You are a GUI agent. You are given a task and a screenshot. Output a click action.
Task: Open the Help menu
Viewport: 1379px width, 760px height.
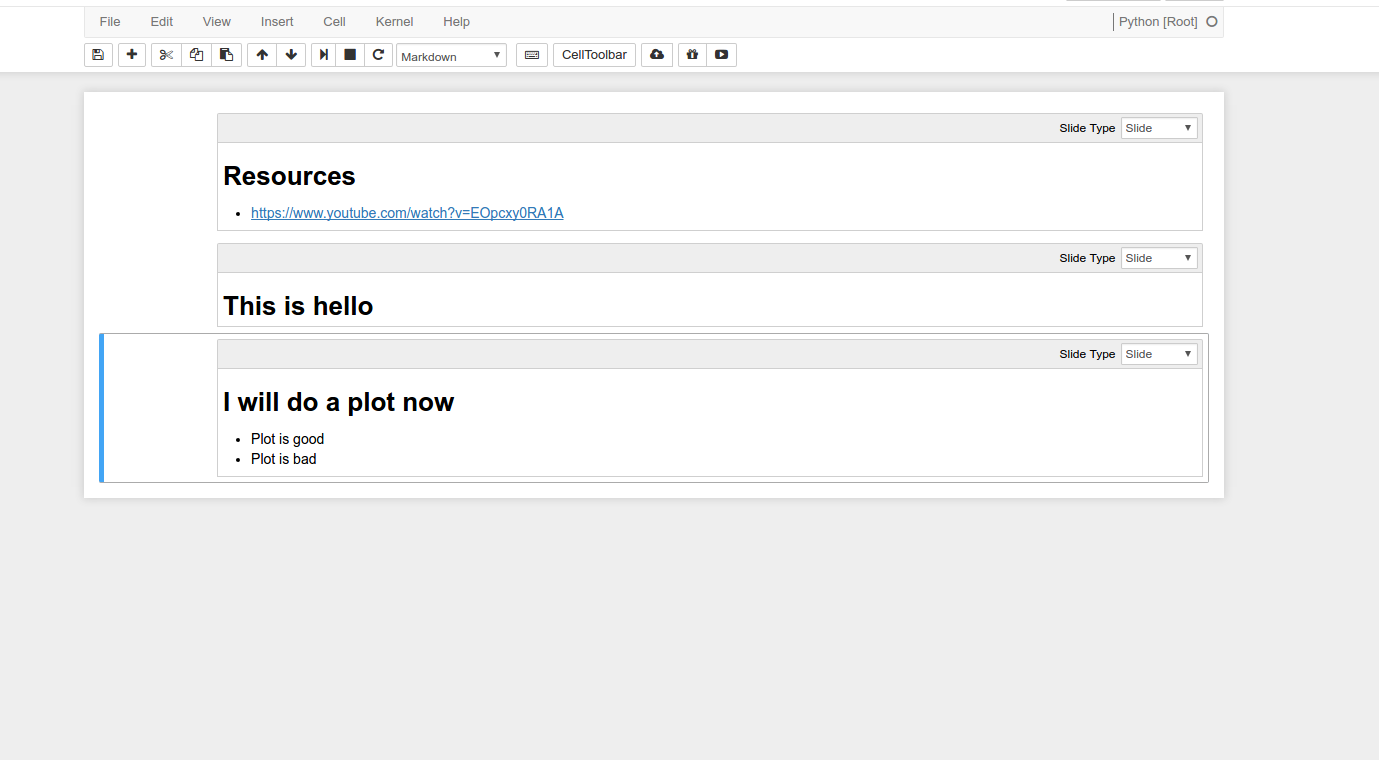(457, 21)
